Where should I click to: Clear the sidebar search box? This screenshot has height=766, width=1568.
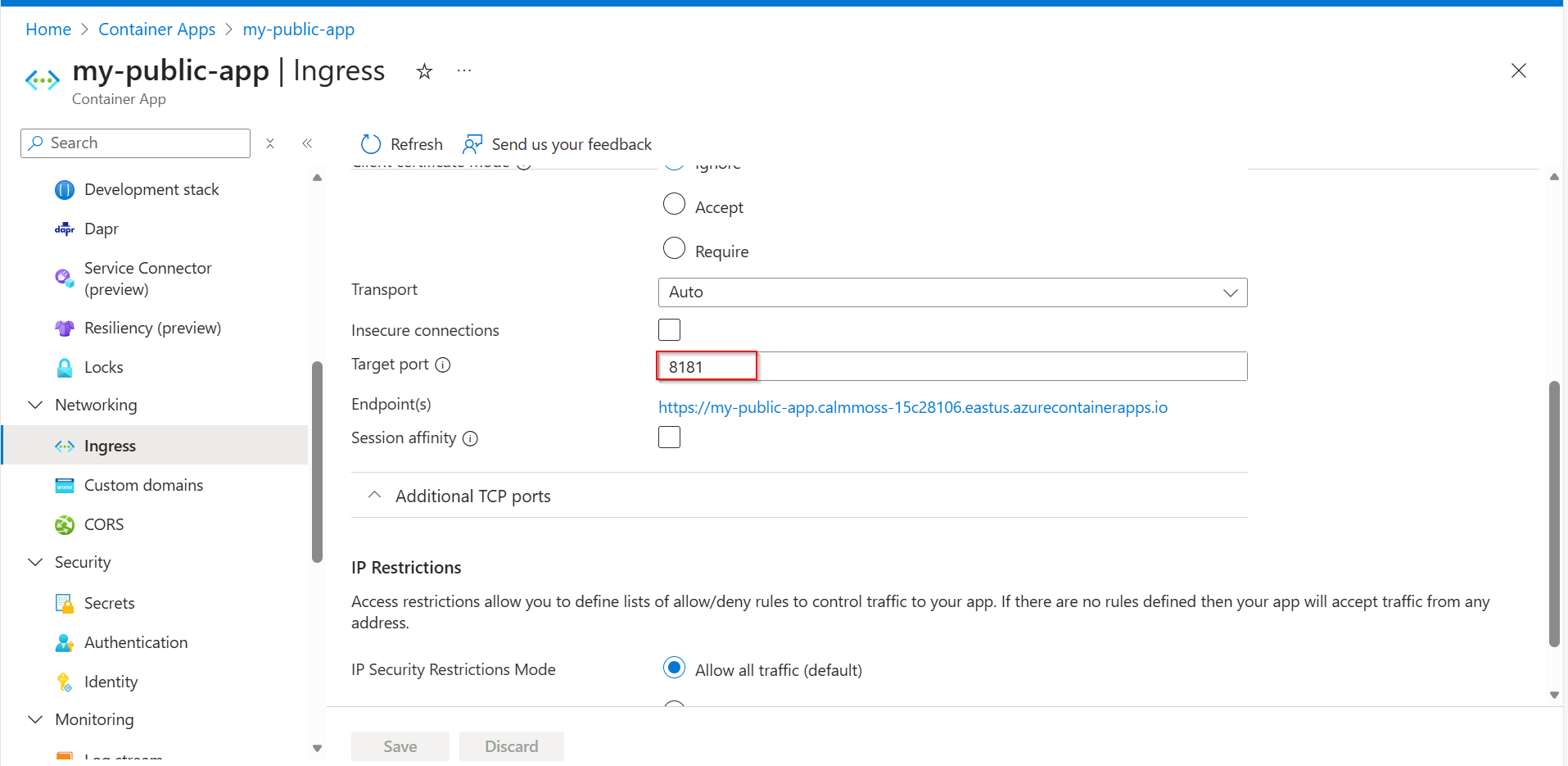pos(270,143)
